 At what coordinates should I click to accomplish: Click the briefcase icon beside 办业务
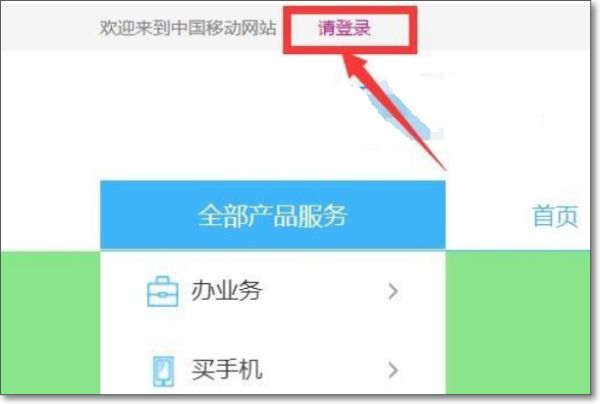[163, 292]
